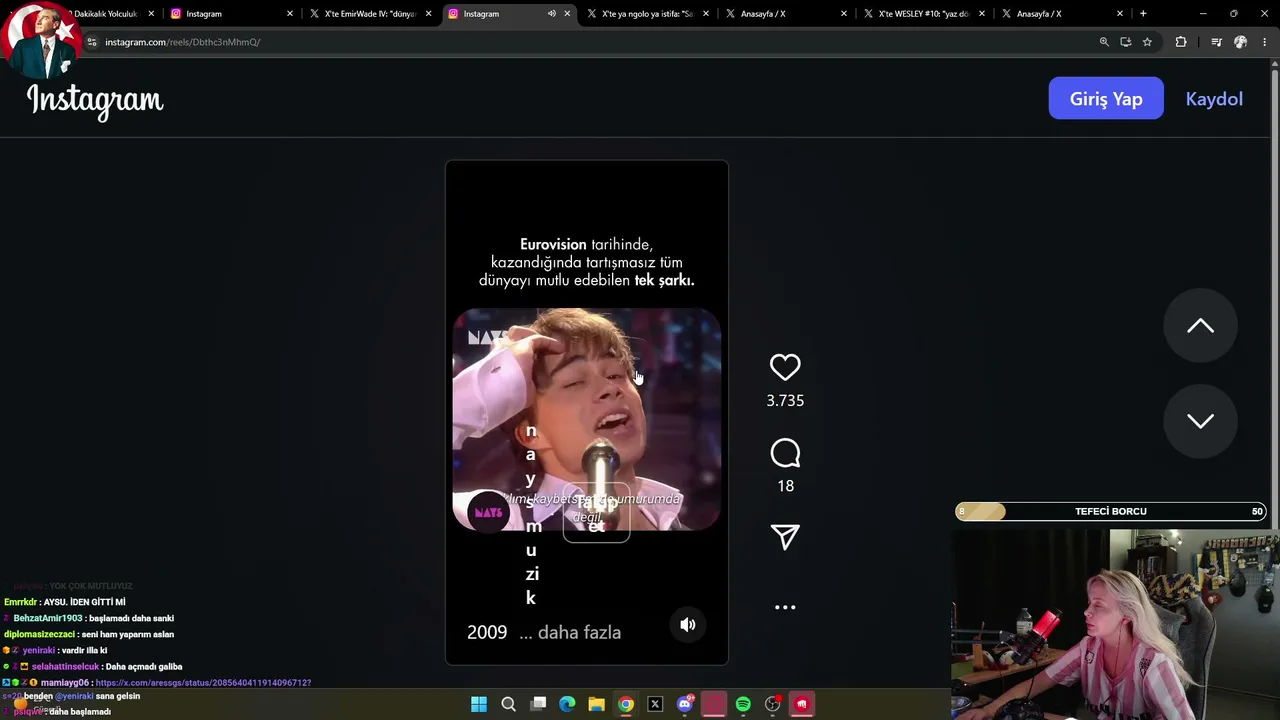Open the Chrome three-dot menu
The height and width of the screenshot is (720, 1280).
[x=1264, y=42]
